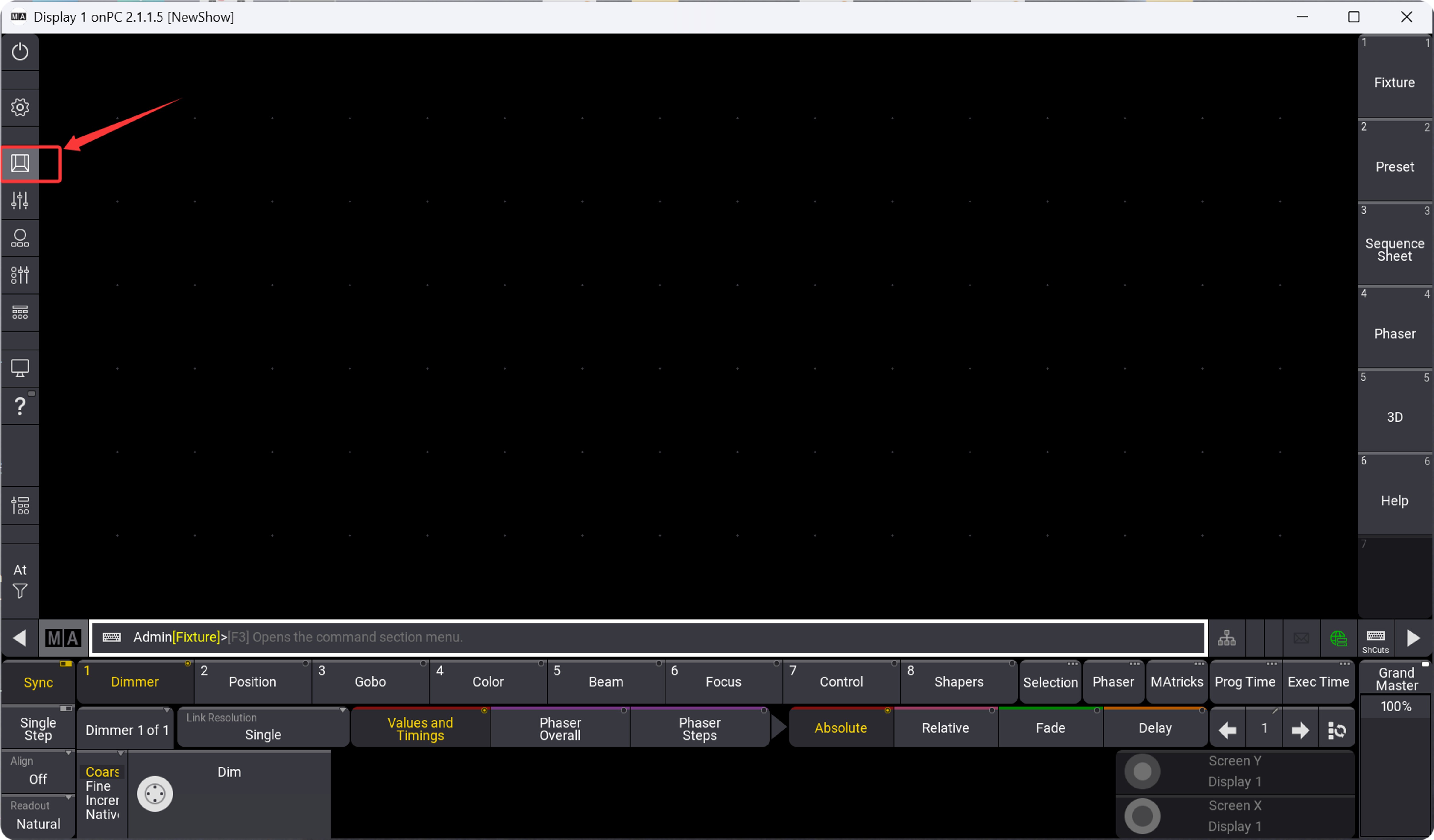
Task: Open the add window icon
Action: coord(20,163)
